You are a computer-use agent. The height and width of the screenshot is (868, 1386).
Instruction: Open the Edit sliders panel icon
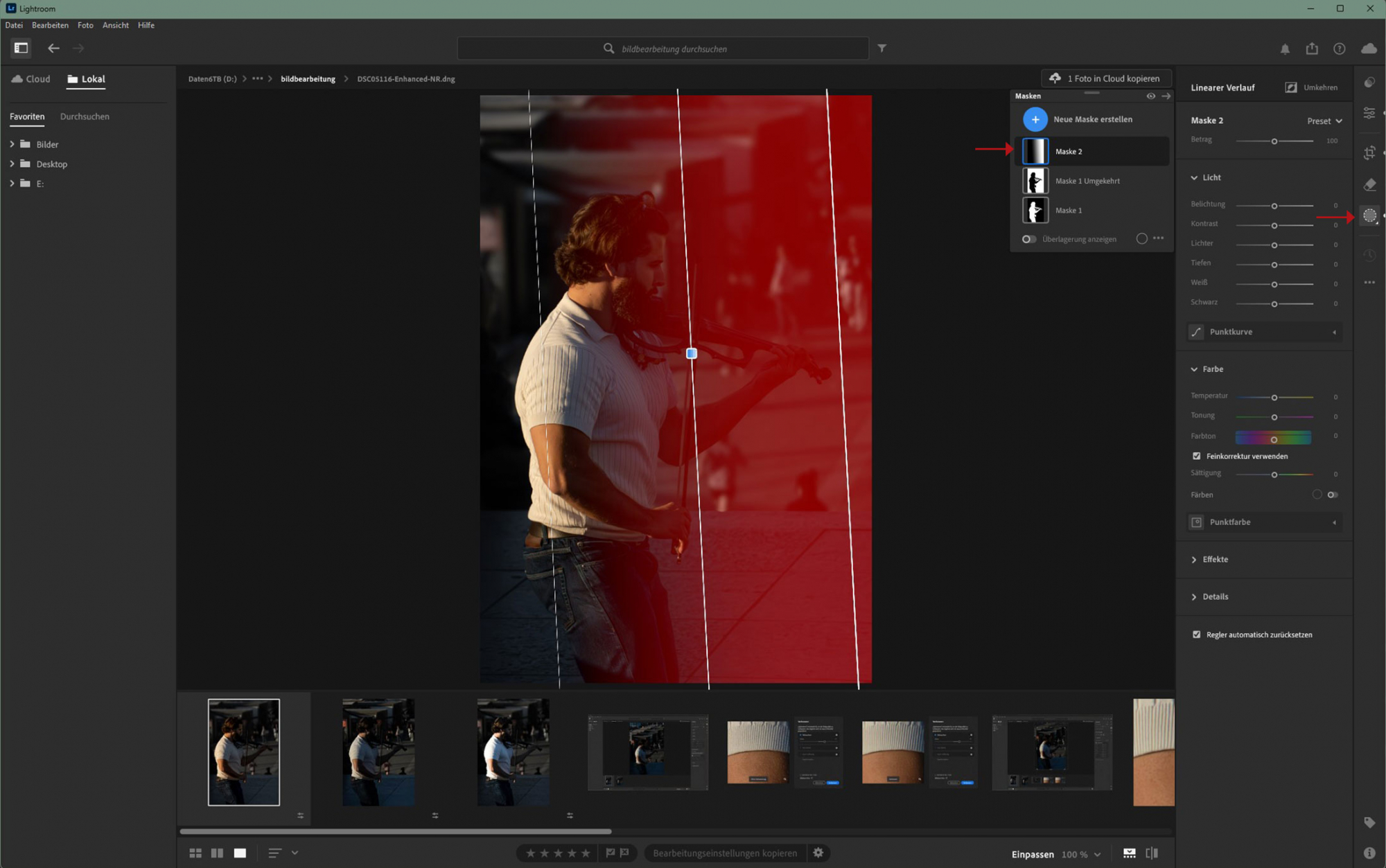1369,113
